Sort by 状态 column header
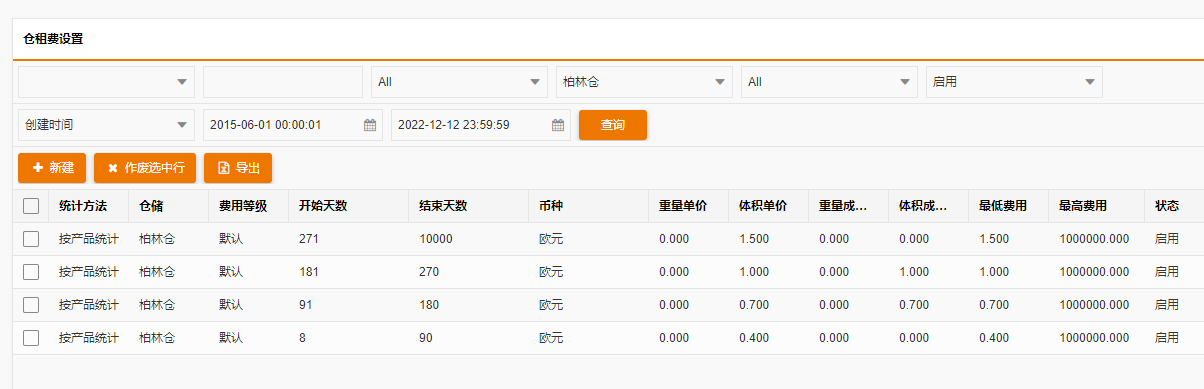This screenshot has height=389, width=1204. tap(1174, 206)
